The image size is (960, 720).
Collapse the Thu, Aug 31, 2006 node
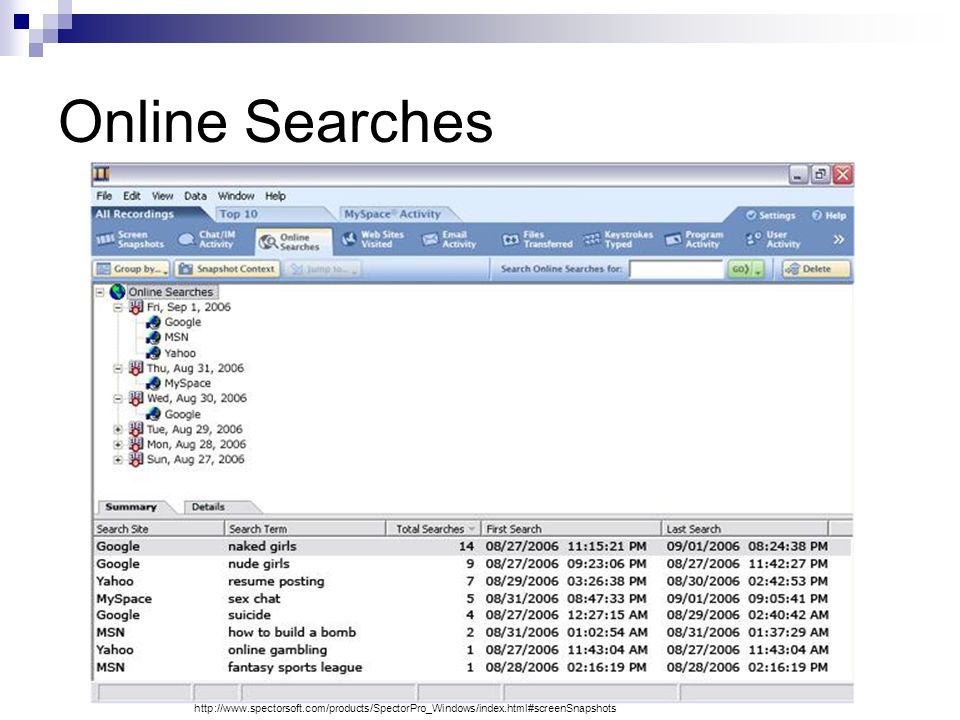point(118,369)
